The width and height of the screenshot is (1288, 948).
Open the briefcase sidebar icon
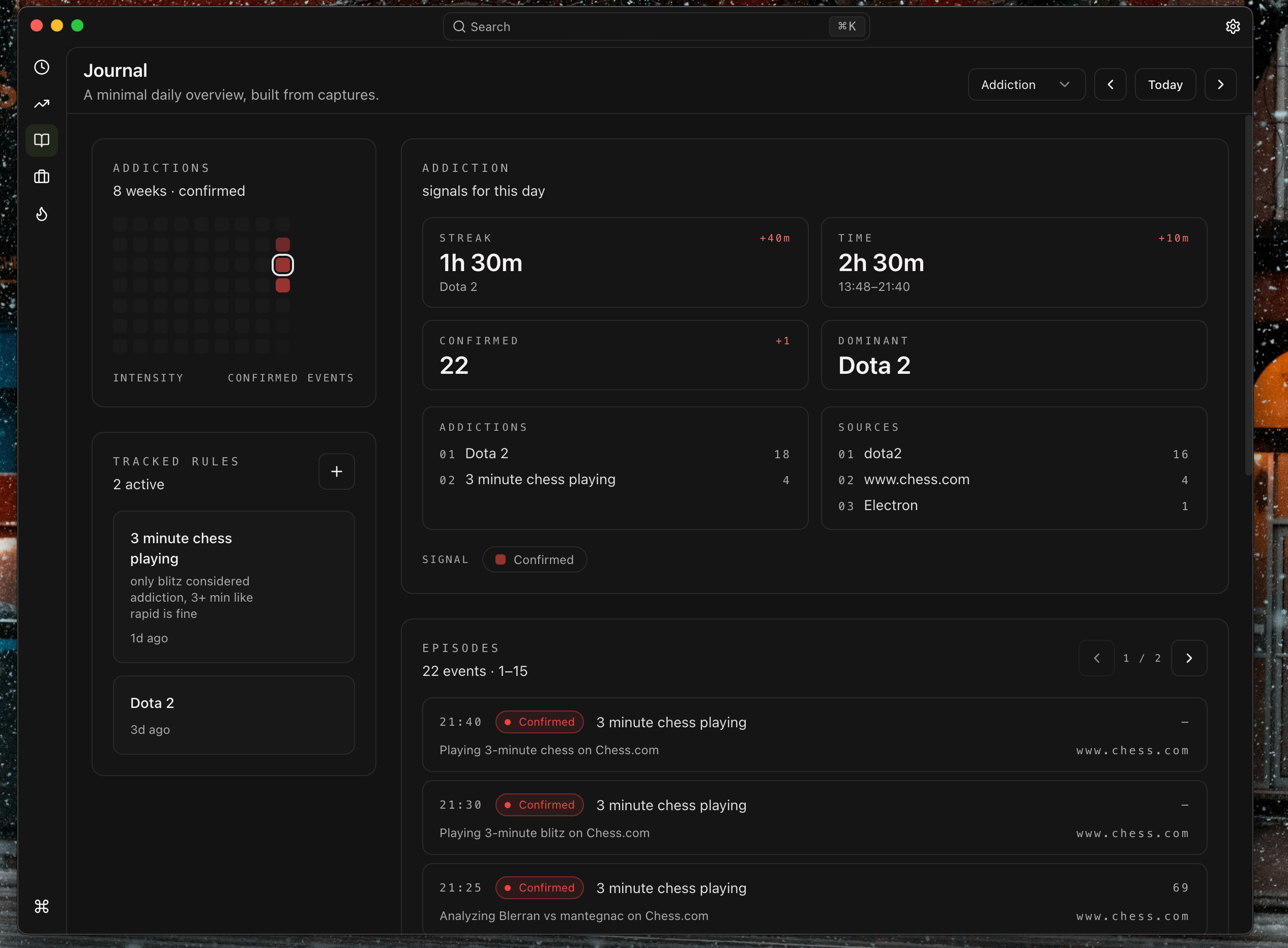point(41,177)
